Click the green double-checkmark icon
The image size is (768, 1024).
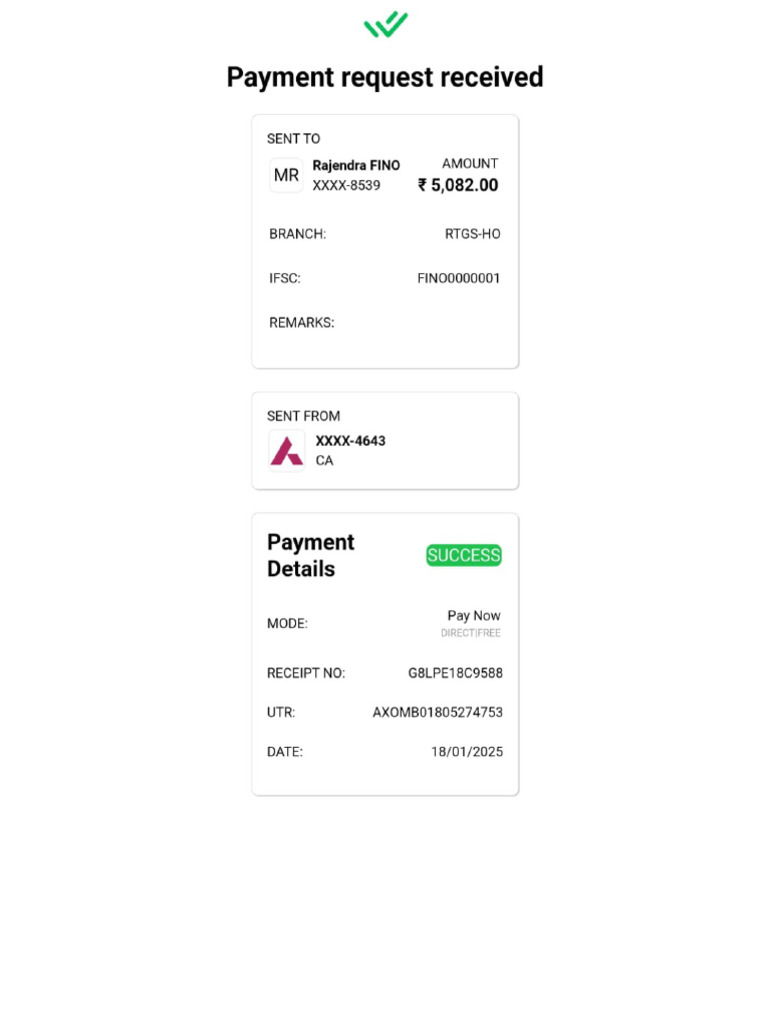385,25
